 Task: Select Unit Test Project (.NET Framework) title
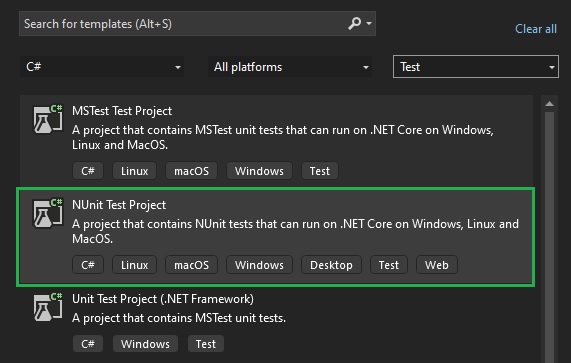pos(163,299)
